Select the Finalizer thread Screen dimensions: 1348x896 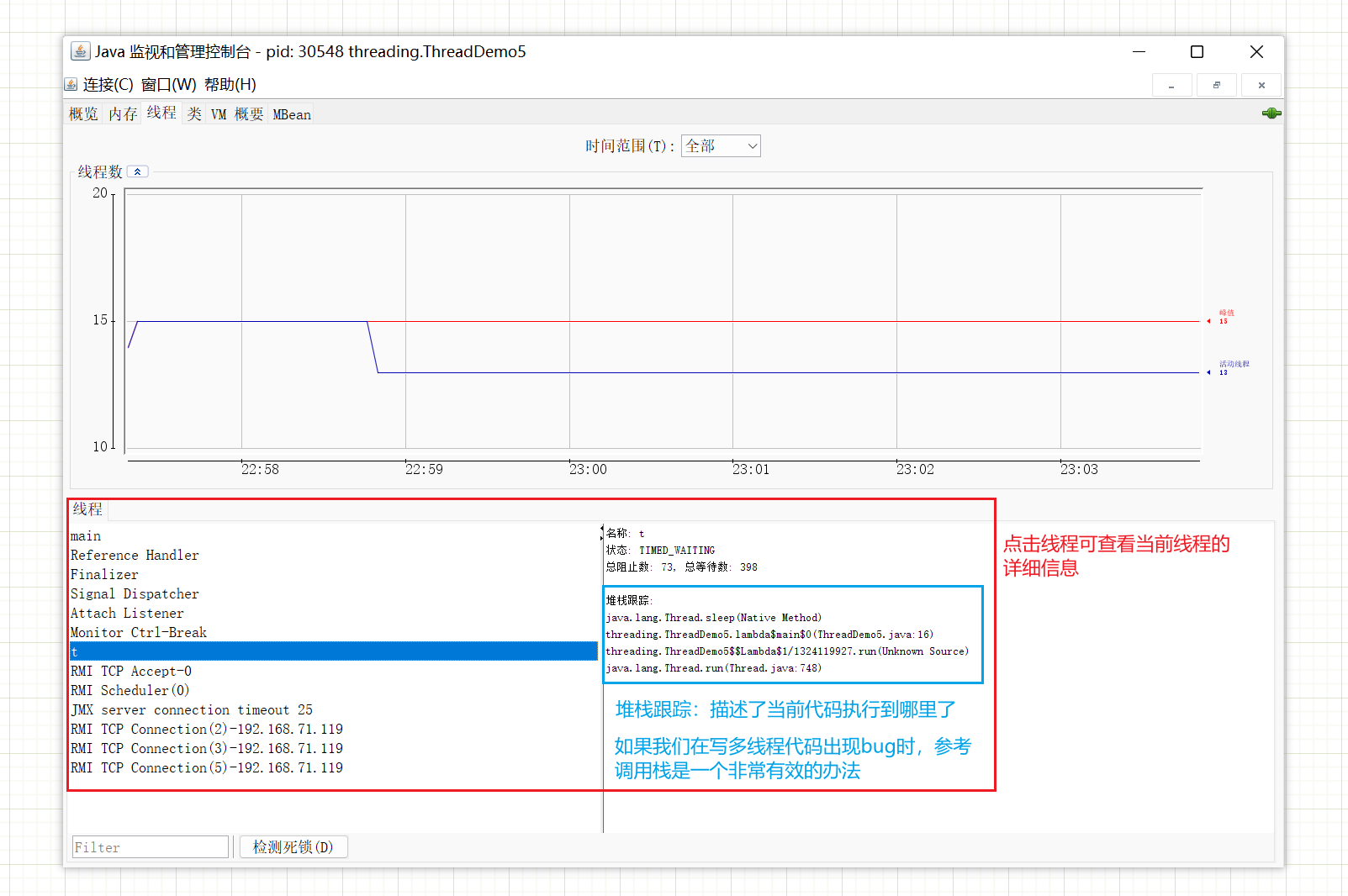pyautogui.click(x=334, y=575)
